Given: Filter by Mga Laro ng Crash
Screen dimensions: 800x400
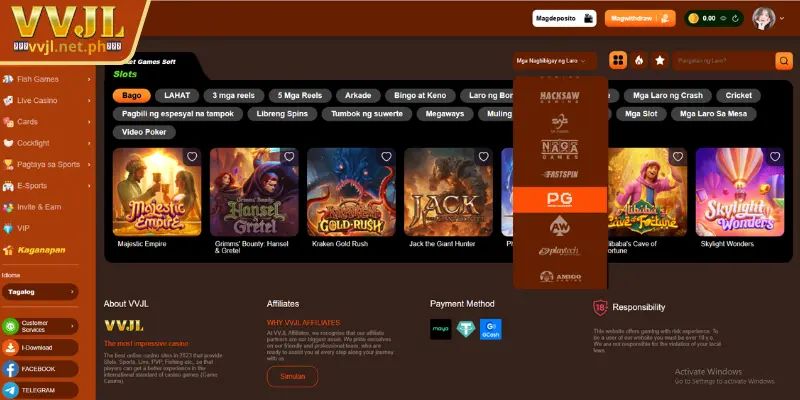Looking at the screenshot, I should [668, 95].
